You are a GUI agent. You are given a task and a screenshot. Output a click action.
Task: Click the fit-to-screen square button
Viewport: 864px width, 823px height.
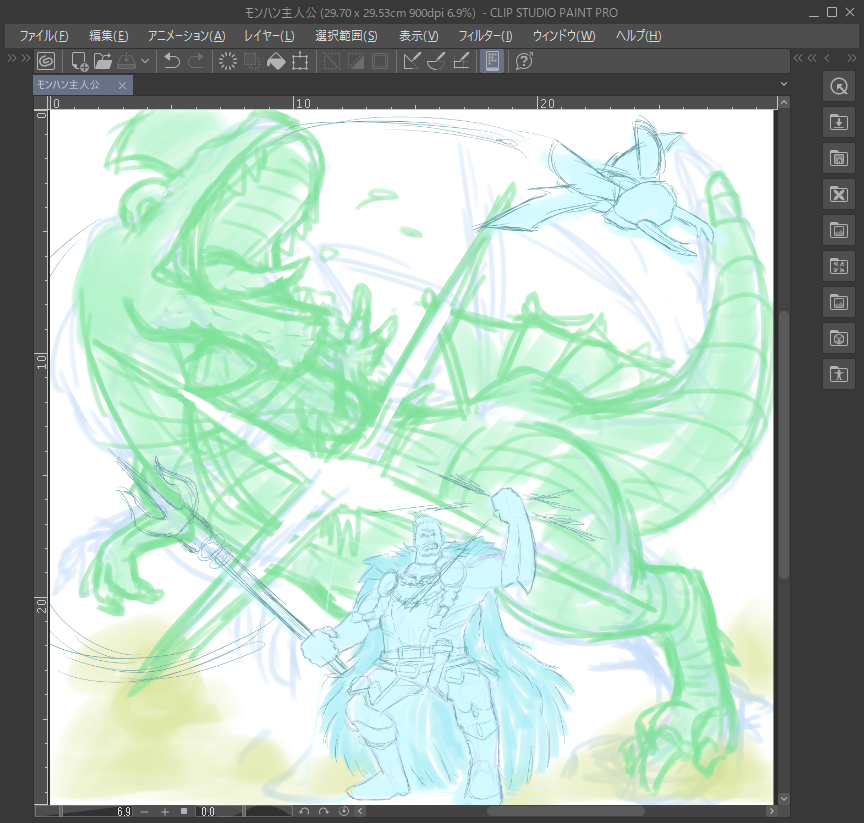point(184,811)
